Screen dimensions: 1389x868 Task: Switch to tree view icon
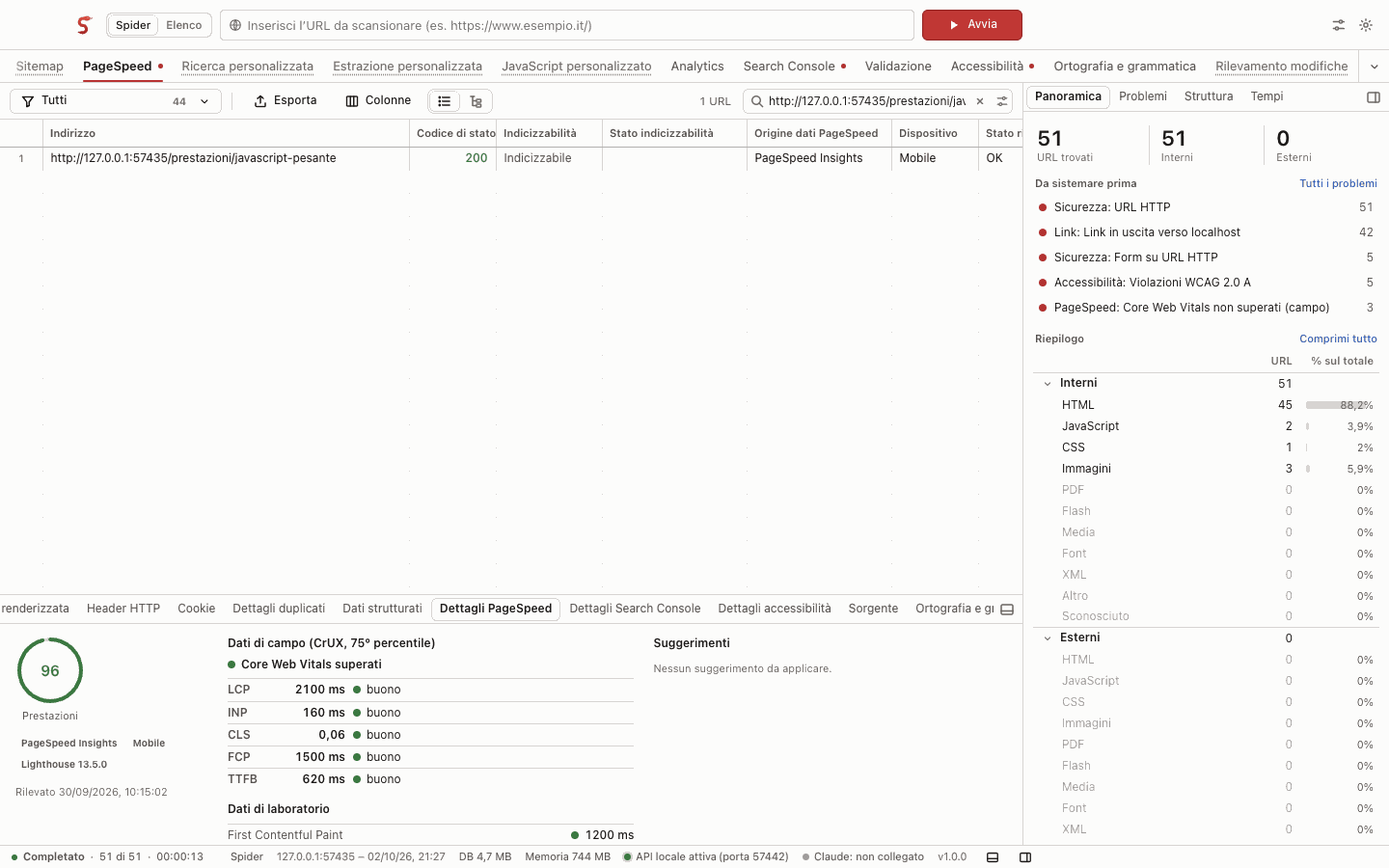(x=476, y=101)
